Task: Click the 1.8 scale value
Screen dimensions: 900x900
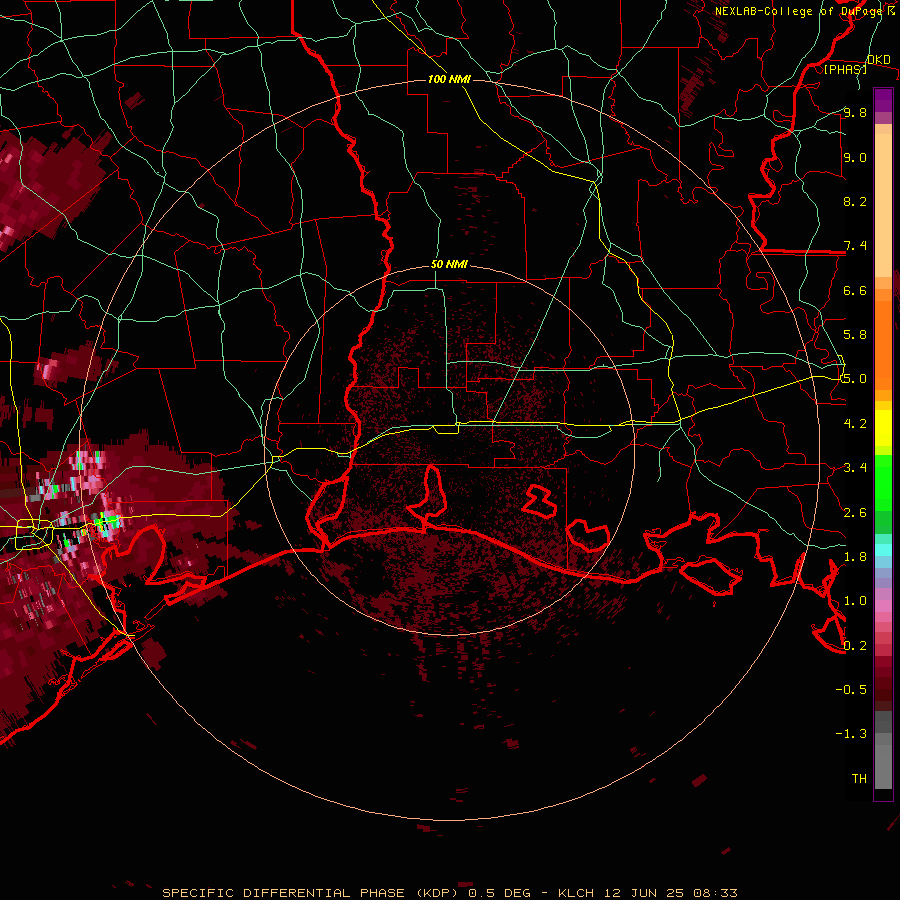Action: point(855,556)
